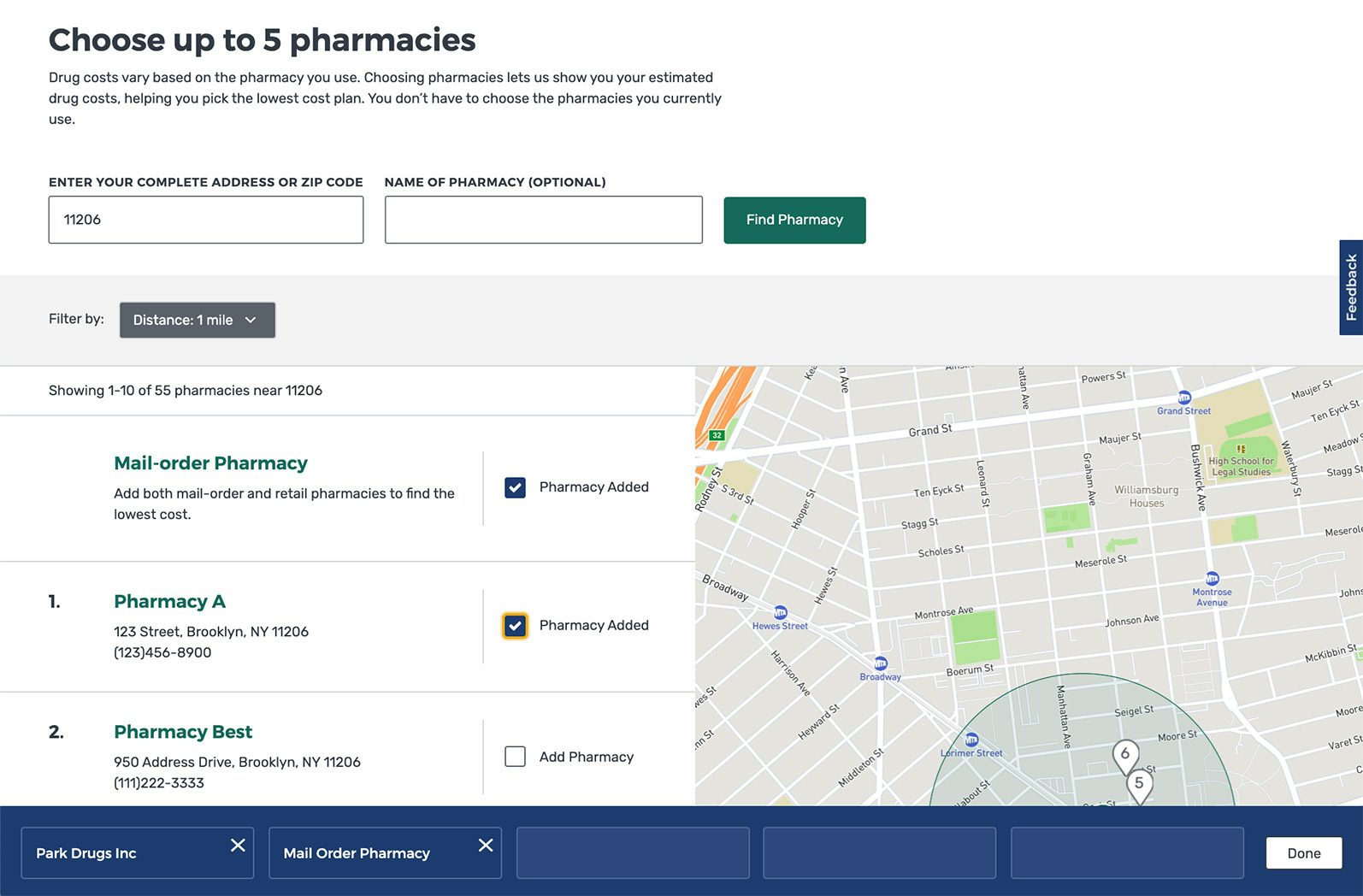
Task: Click the Find Pharmacy button
Action: 794,221
